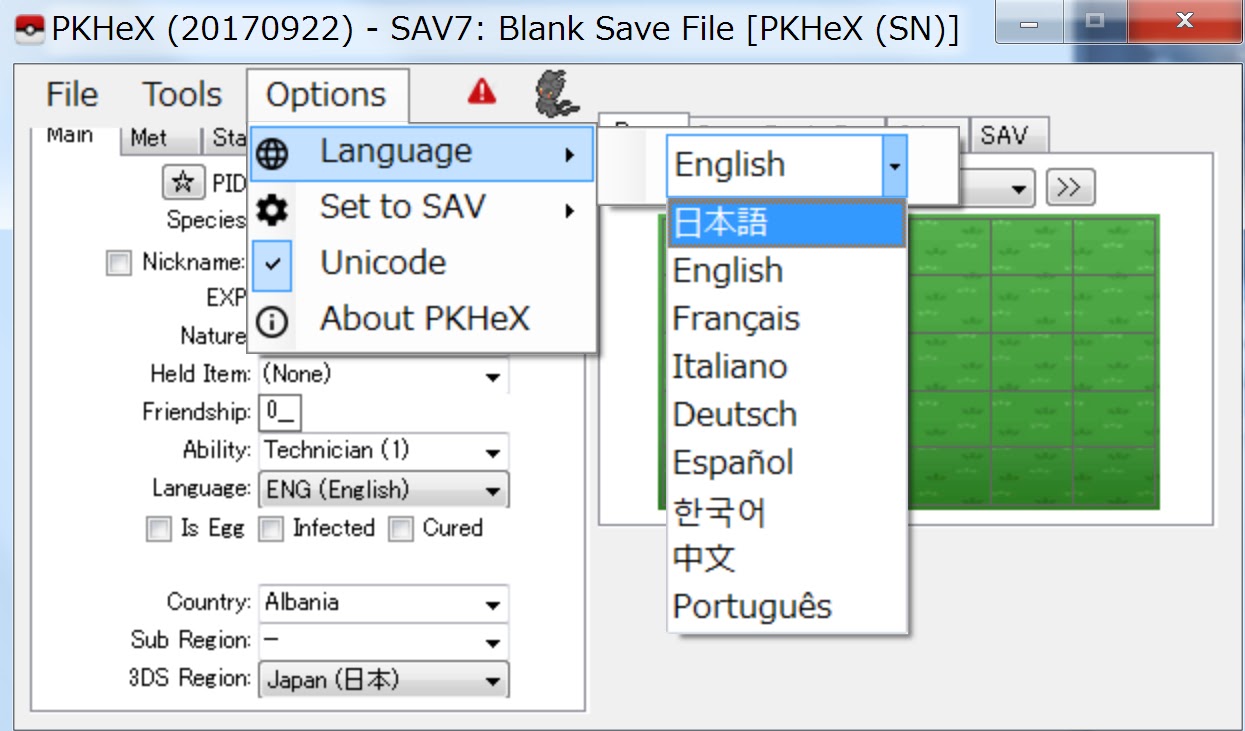Screen dimensions: 1245x731
Task: Choose 한국어 from the language list
Action: click(787, 510)
